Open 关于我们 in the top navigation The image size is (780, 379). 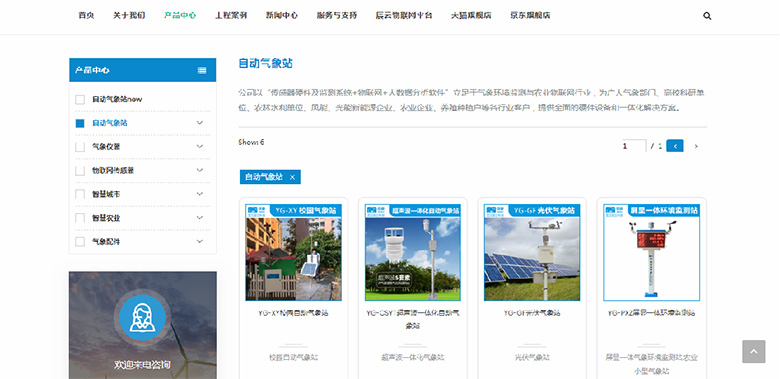pos(129,15)
